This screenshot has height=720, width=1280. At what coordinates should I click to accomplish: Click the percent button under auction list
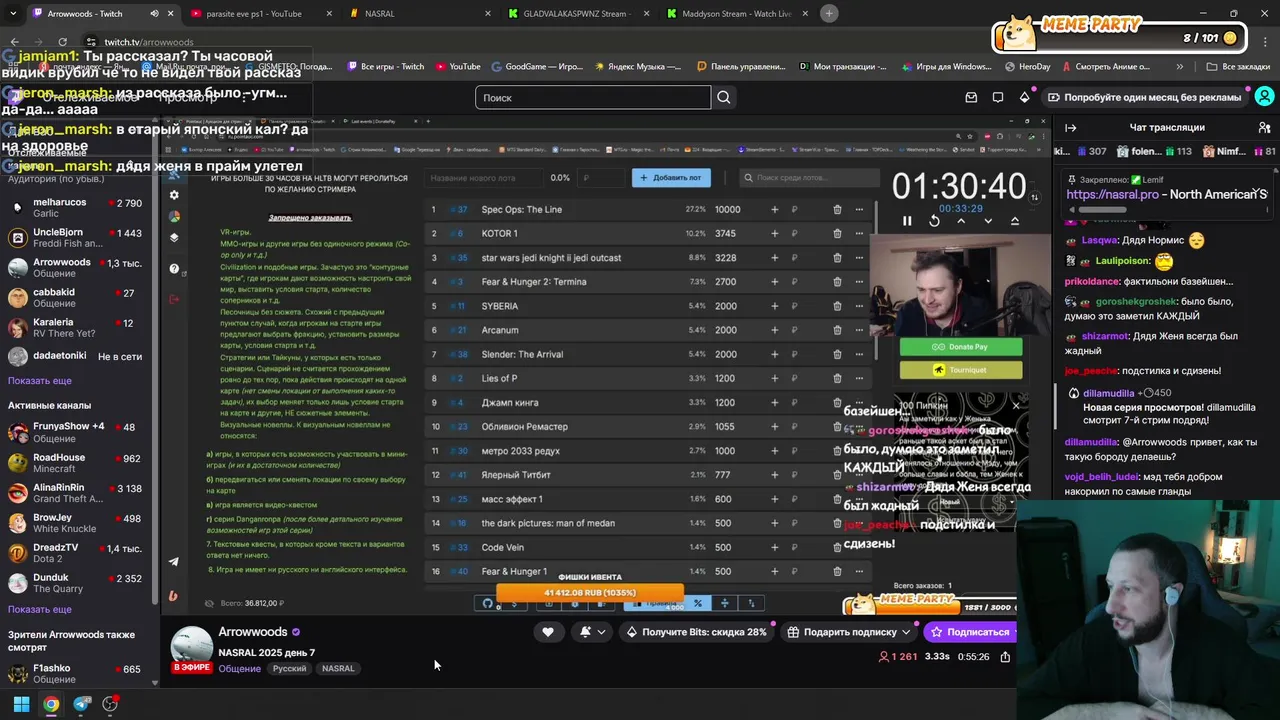pyautogui.click(x=698, y=603)
